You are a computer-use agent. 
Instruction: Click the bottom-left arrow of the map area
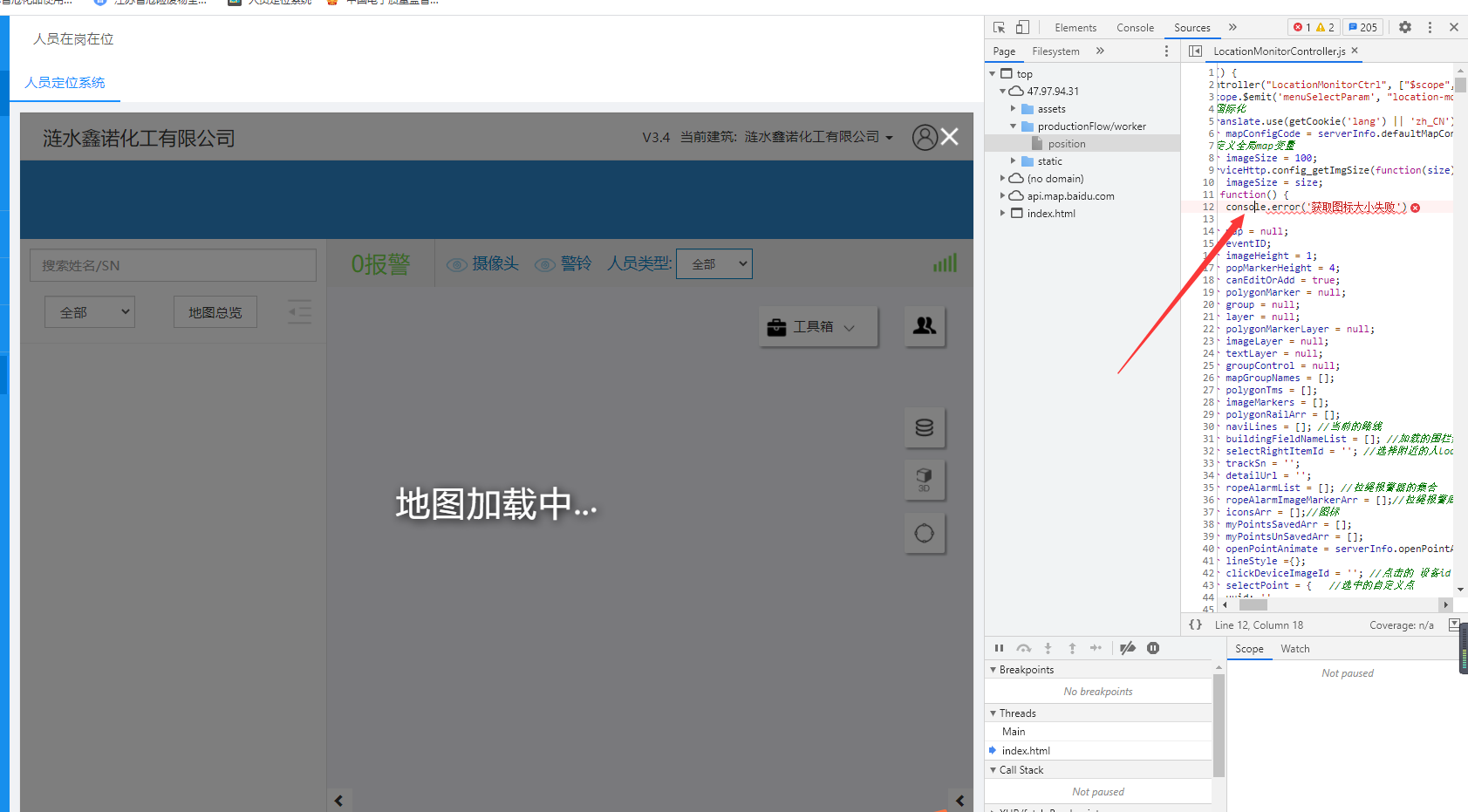pos(339,801)
